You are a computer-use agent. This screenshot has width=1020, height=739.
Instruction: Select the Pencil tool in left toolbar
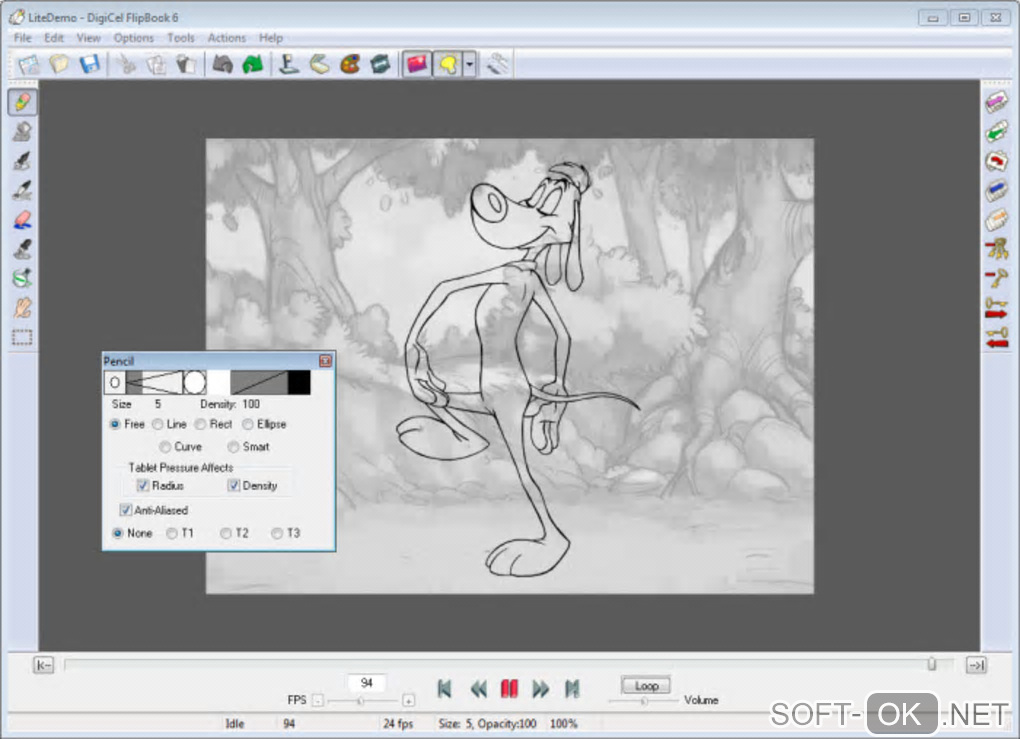tap(22, 102)
